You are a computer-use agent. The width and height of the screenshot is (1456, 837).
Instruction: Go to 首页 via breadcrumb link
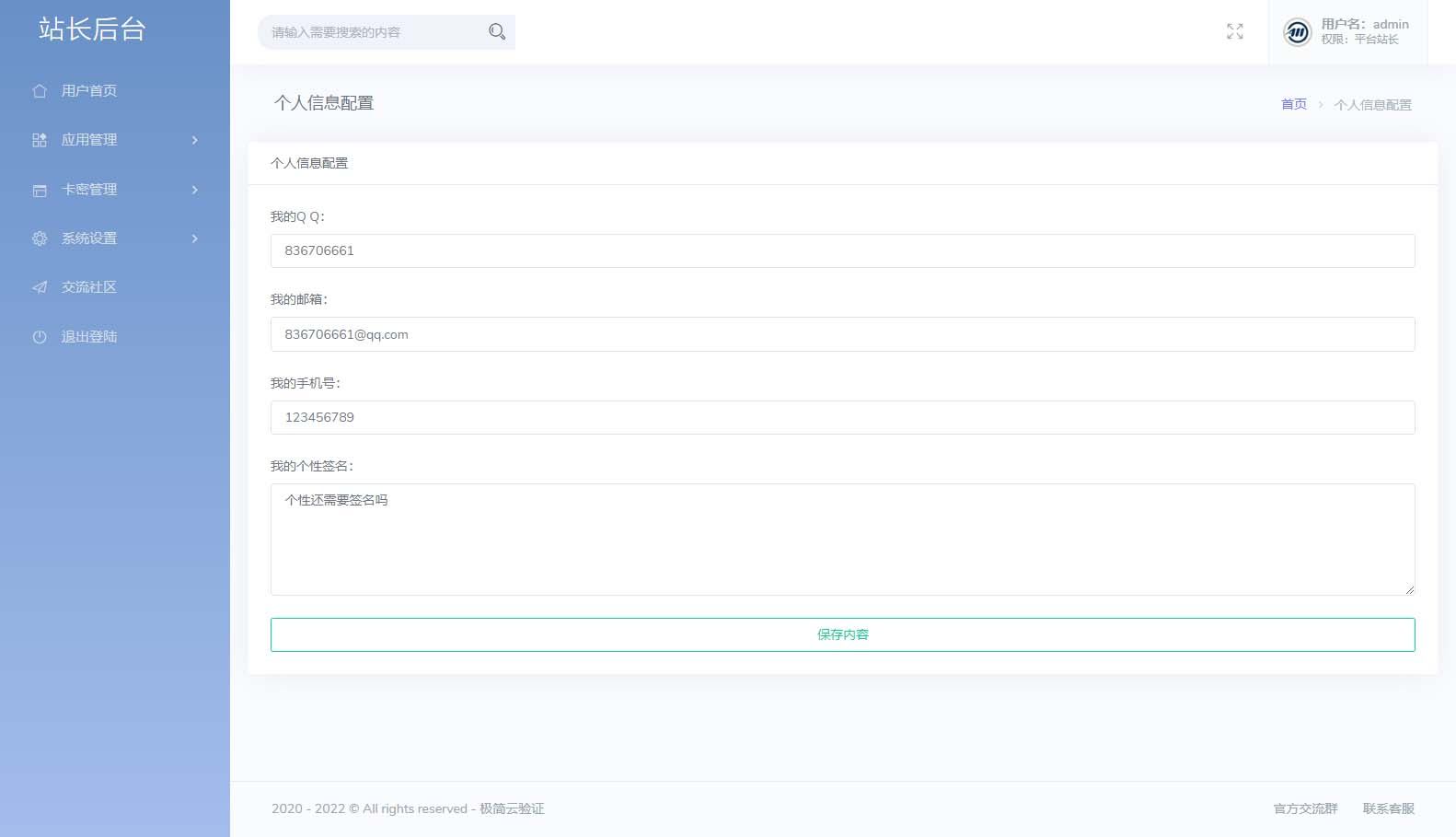coord(1293,104)
